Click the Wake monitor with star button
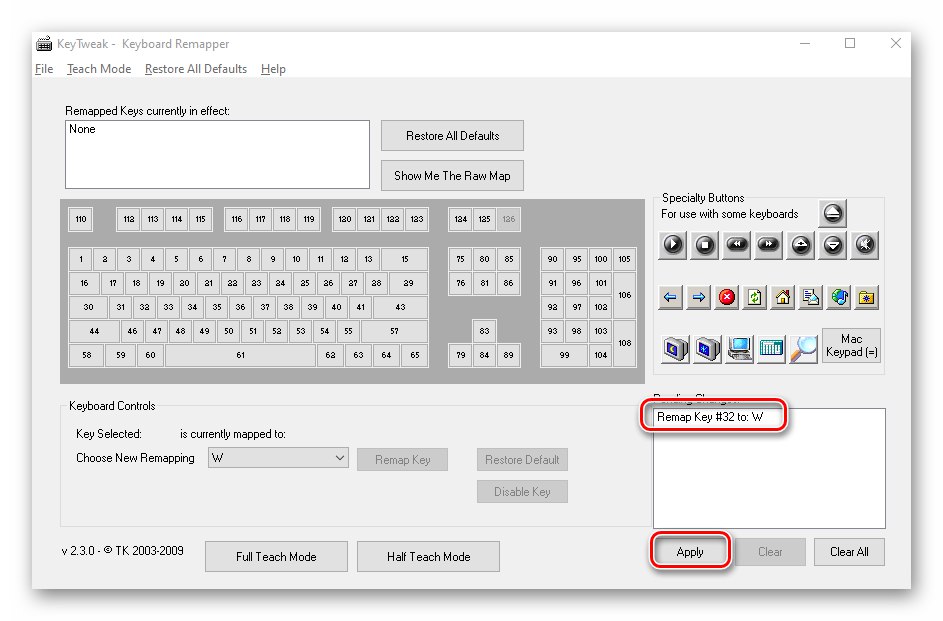 tap(707, 349)
